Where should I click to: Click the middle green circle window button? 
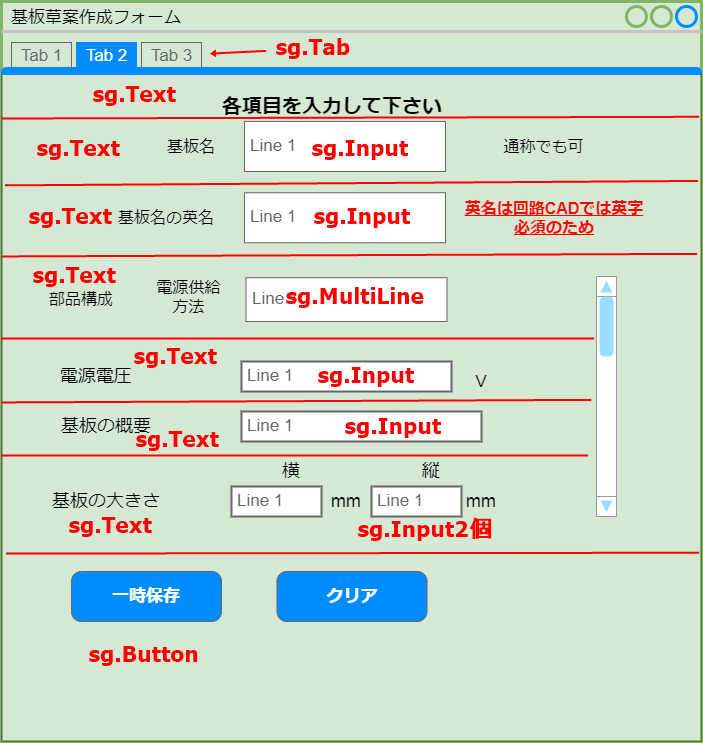(x=661, y=17)
